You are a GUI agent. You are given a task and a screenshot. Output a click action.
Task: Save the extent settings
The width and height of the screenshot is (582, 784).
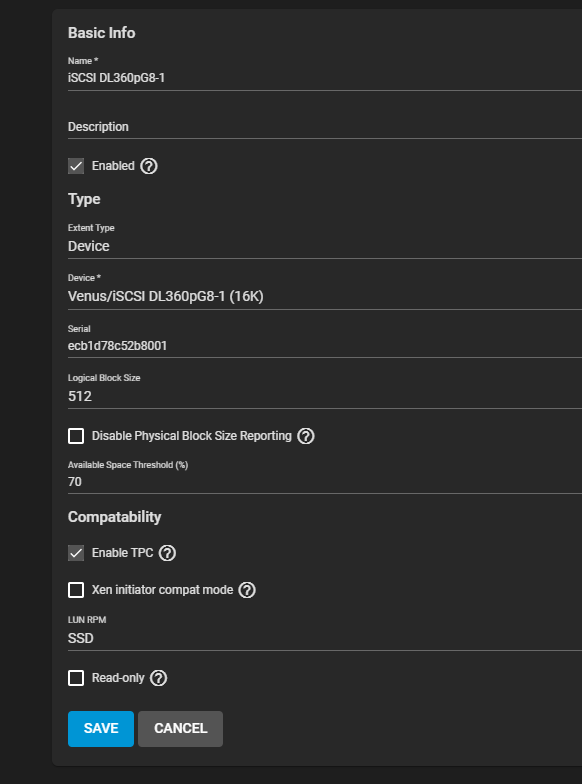pyautogui.click(x=101, y=728)
